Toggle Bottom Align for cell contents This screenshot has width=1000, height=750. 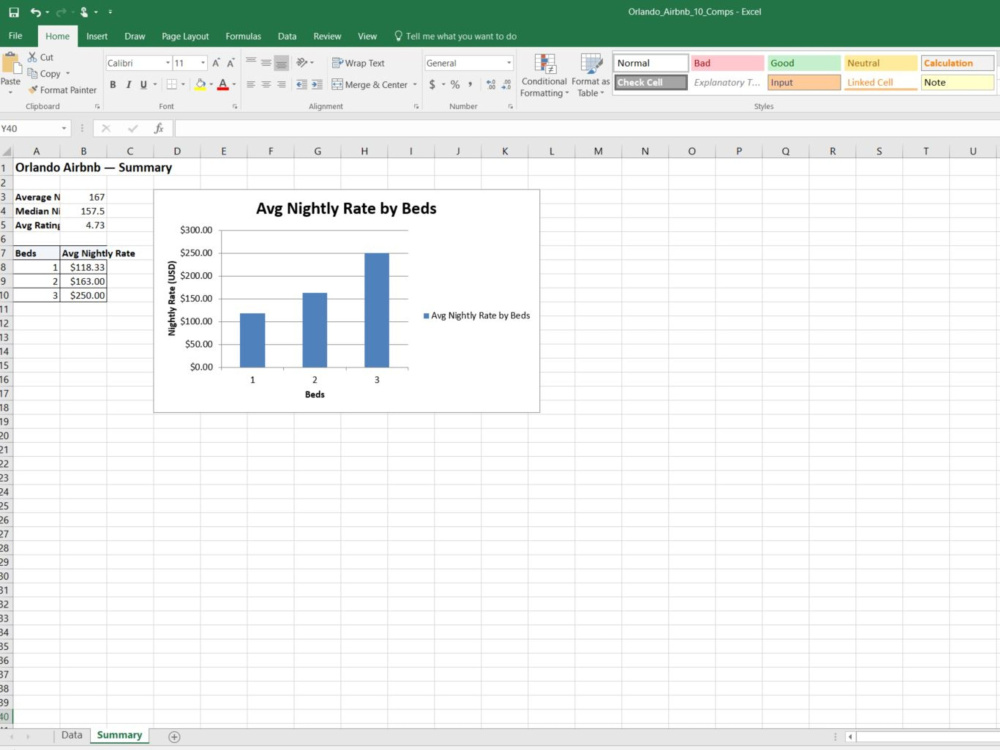[281, 62]
